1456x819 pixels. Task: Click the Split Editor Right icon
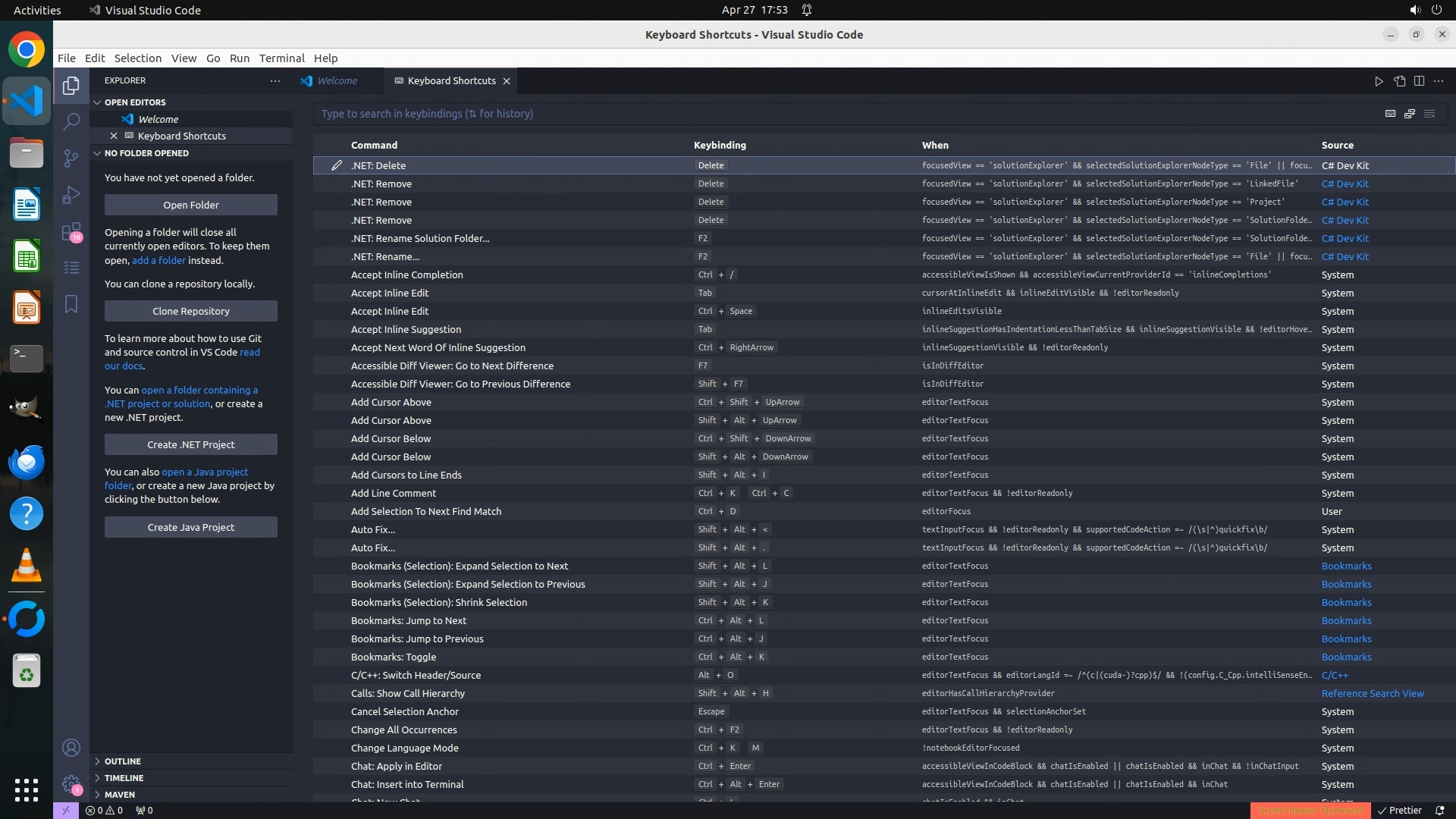point(1419,81)
